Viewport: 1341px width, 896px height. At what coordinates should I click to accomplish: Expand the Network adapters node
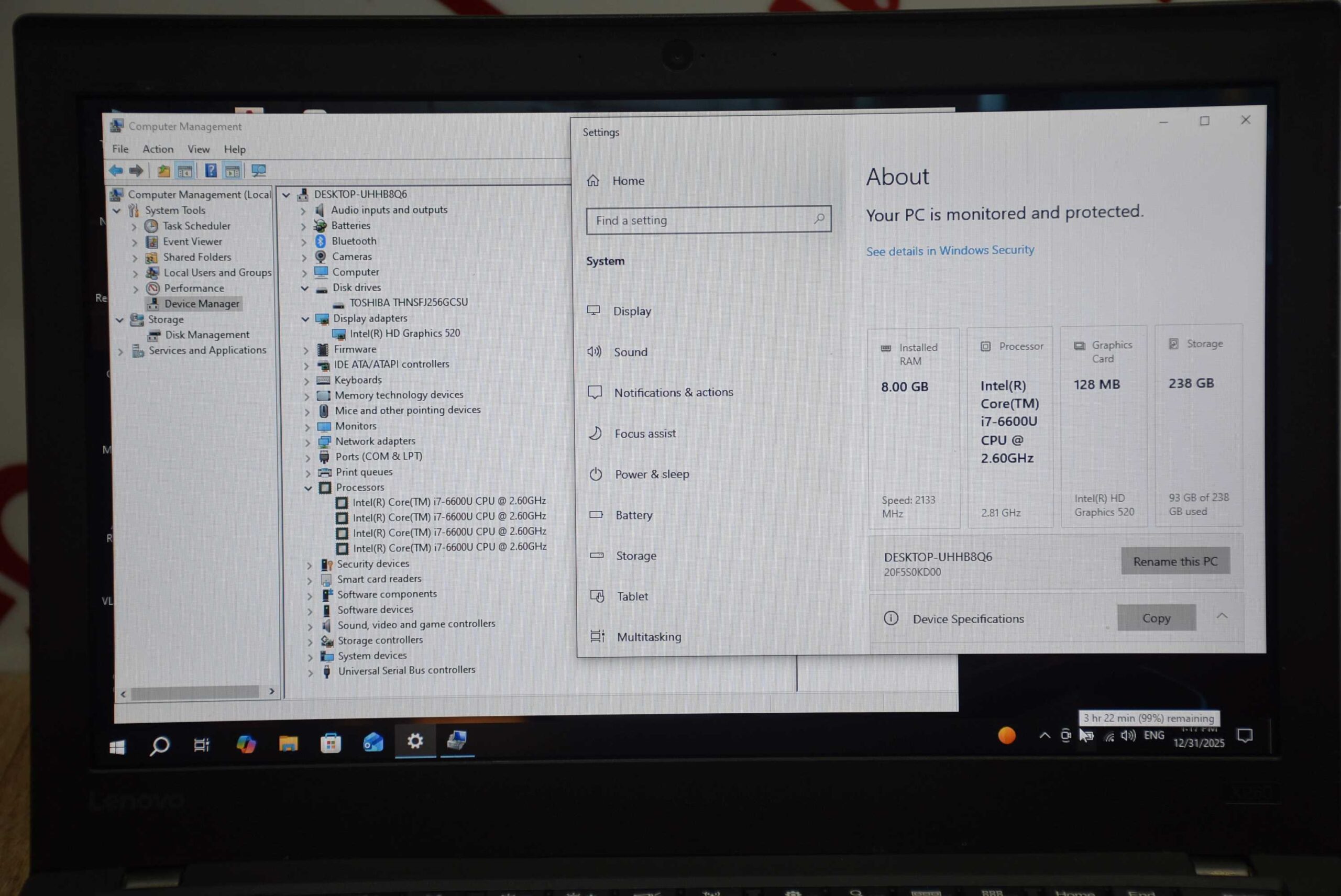pyautogui.click(x=307, y=443)
